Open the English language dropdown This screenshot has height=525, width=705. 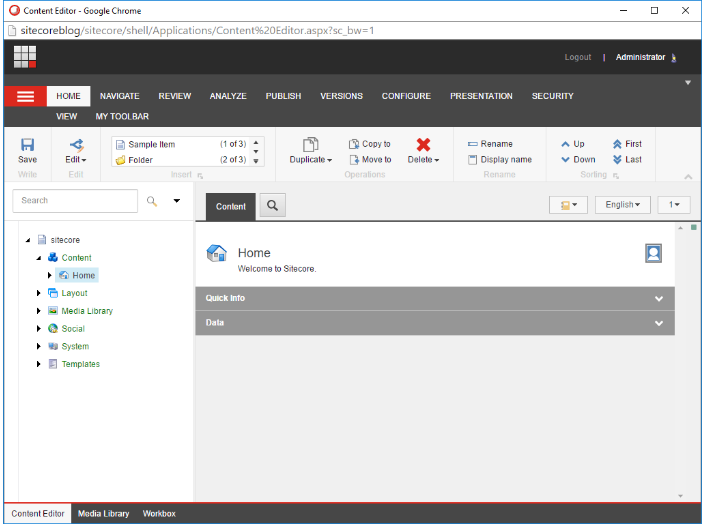(x=622, y=205)
